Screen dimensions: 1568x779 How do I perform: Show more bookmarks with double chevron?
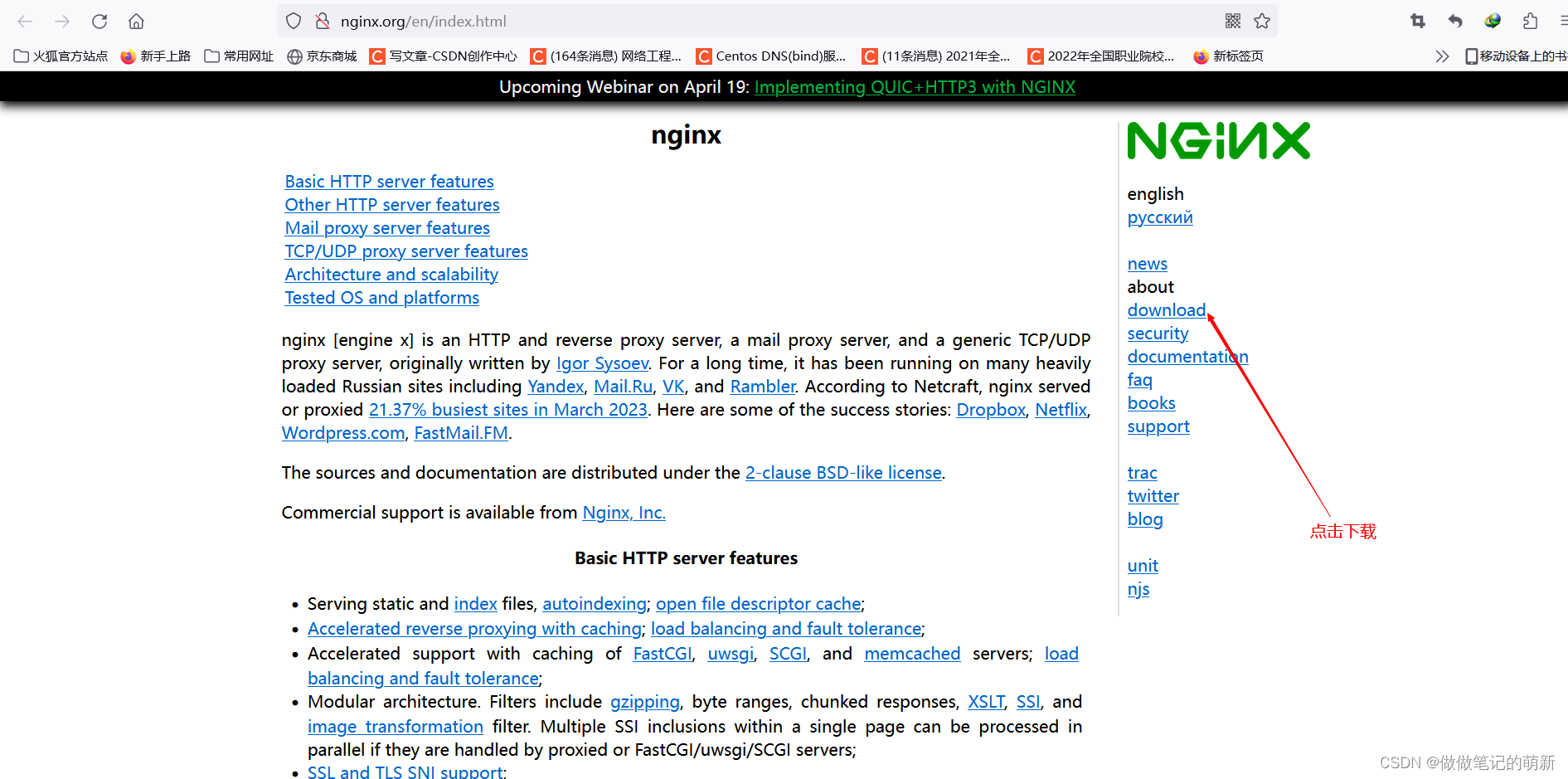coord(1442,56)
